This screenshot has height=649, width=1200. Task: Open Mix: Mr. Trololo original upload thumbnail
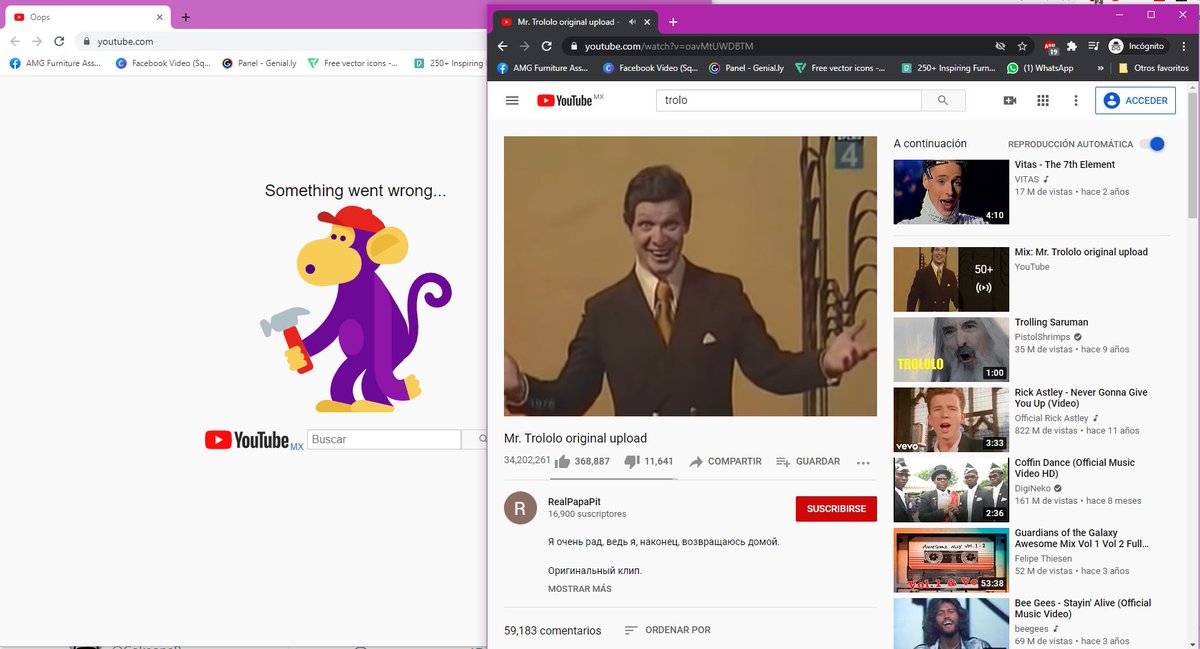point(951,279)
